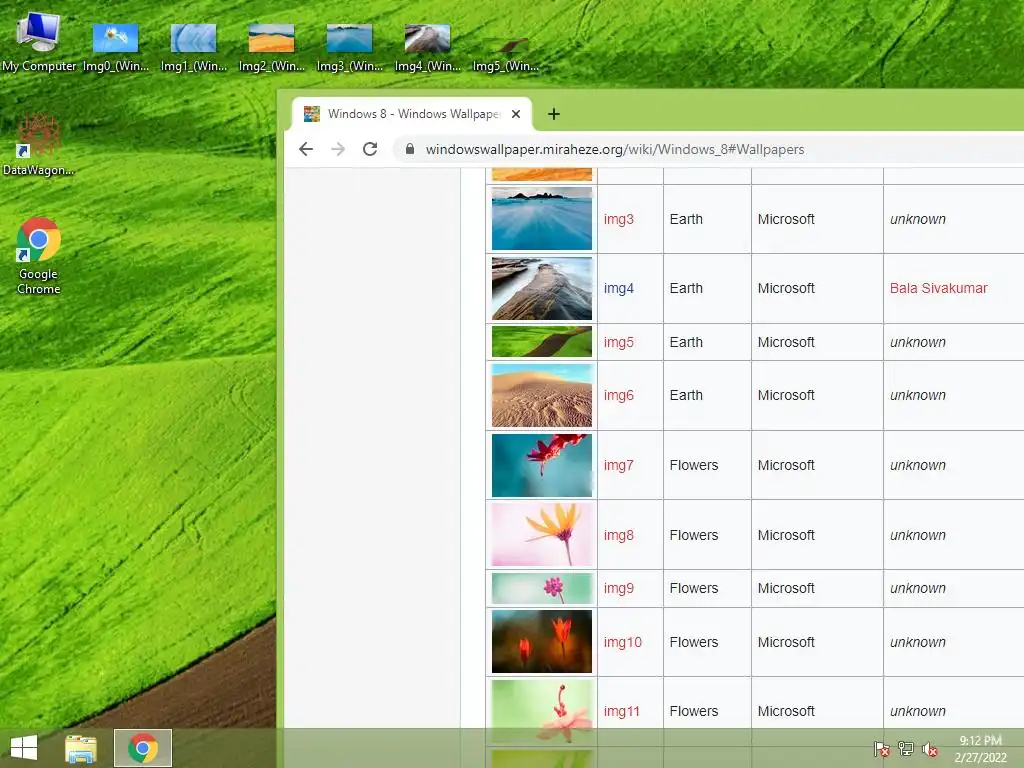Open network tray icon
Viewport: 1024px width, 768px height.
(x=906, y=749)
